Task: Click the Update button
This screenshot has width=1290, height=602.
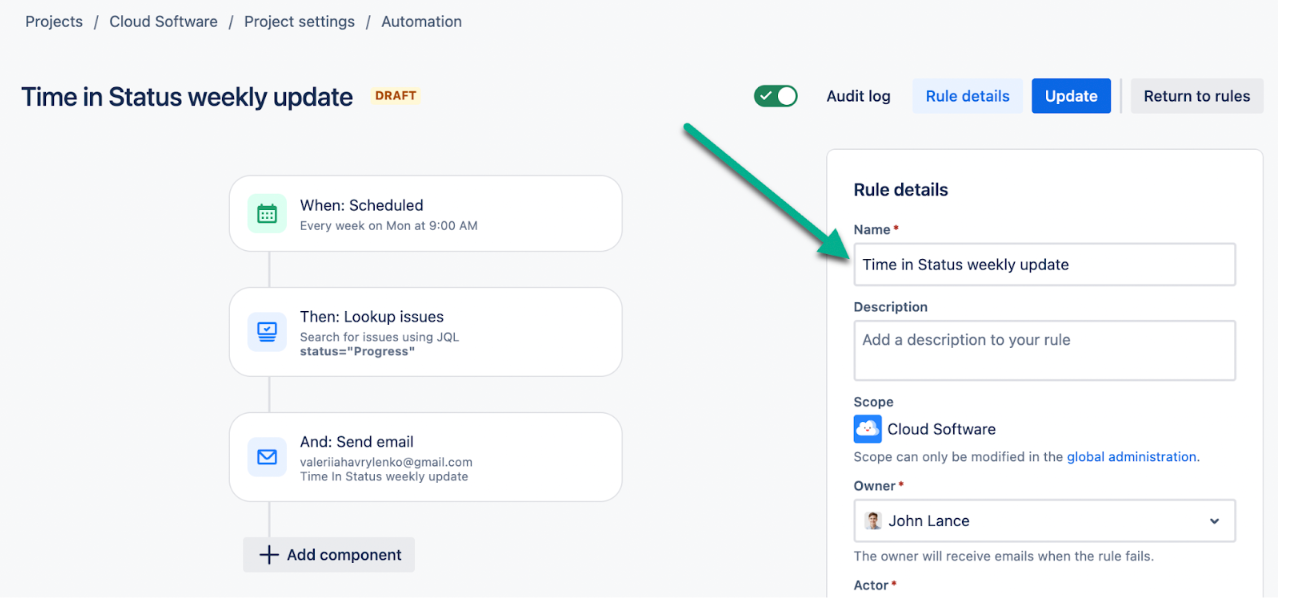Action: pos(1071,96)
